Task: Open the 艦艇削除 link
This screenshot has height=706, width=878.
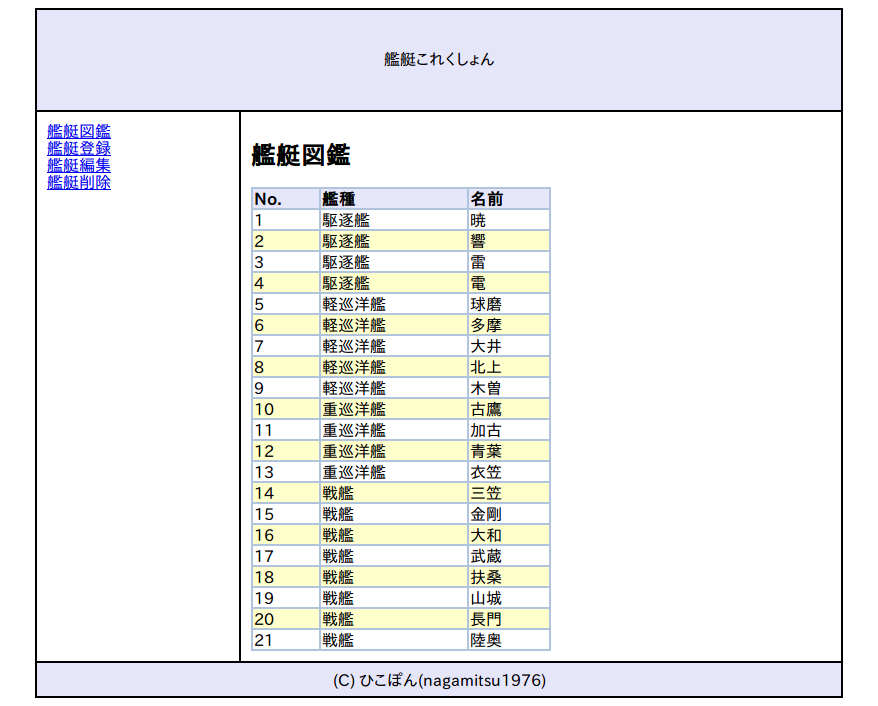Action: tap(79, 182)
